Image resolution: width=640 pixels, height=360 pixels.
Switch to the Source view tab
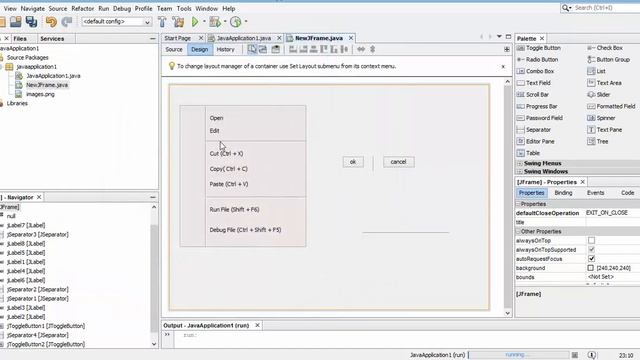[174, 49]
